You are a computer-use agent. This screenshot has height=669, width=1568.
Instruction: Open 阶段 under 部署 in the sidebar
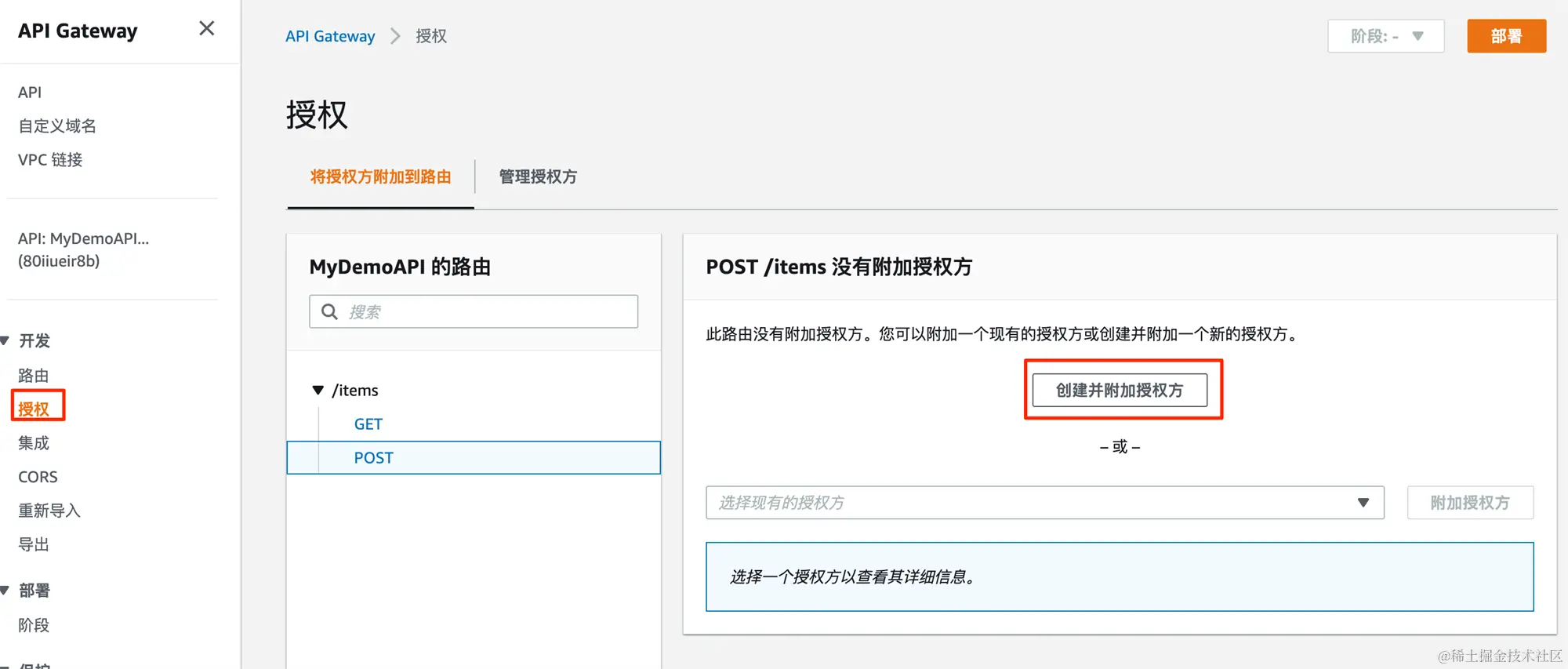click(34, 625)
